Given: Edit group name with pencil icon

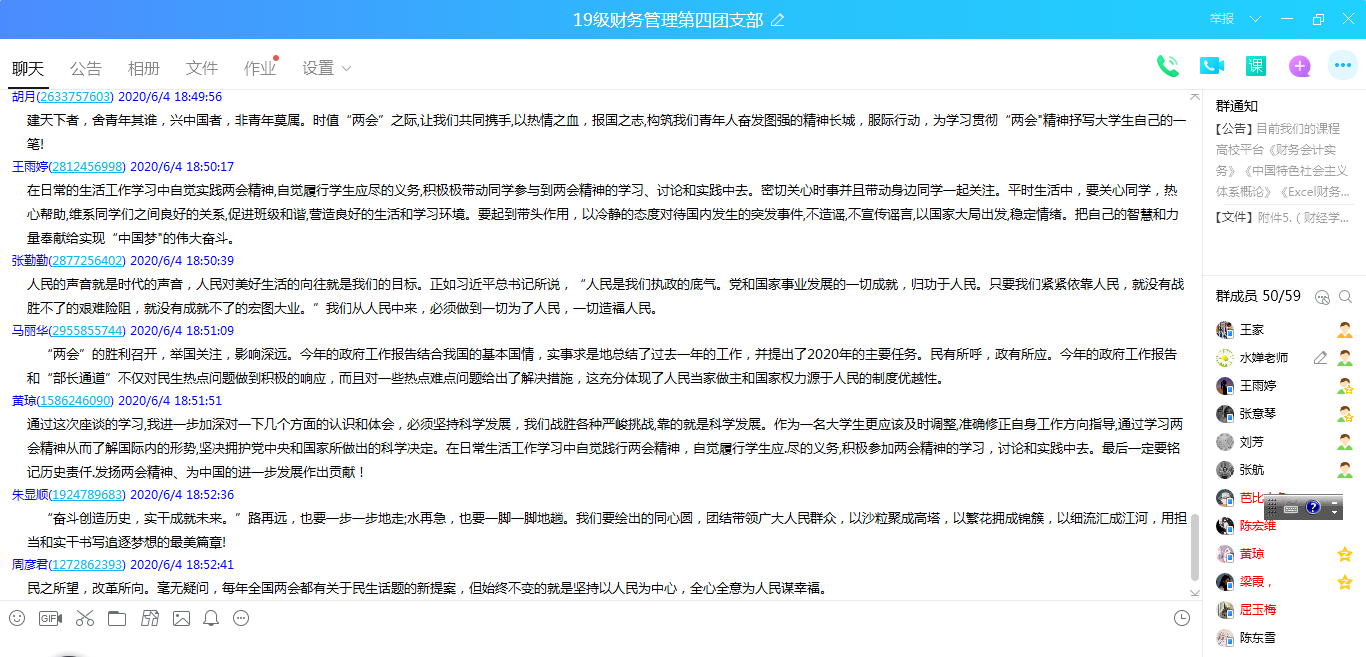Looking at the screenshot, I should point(777,20).
